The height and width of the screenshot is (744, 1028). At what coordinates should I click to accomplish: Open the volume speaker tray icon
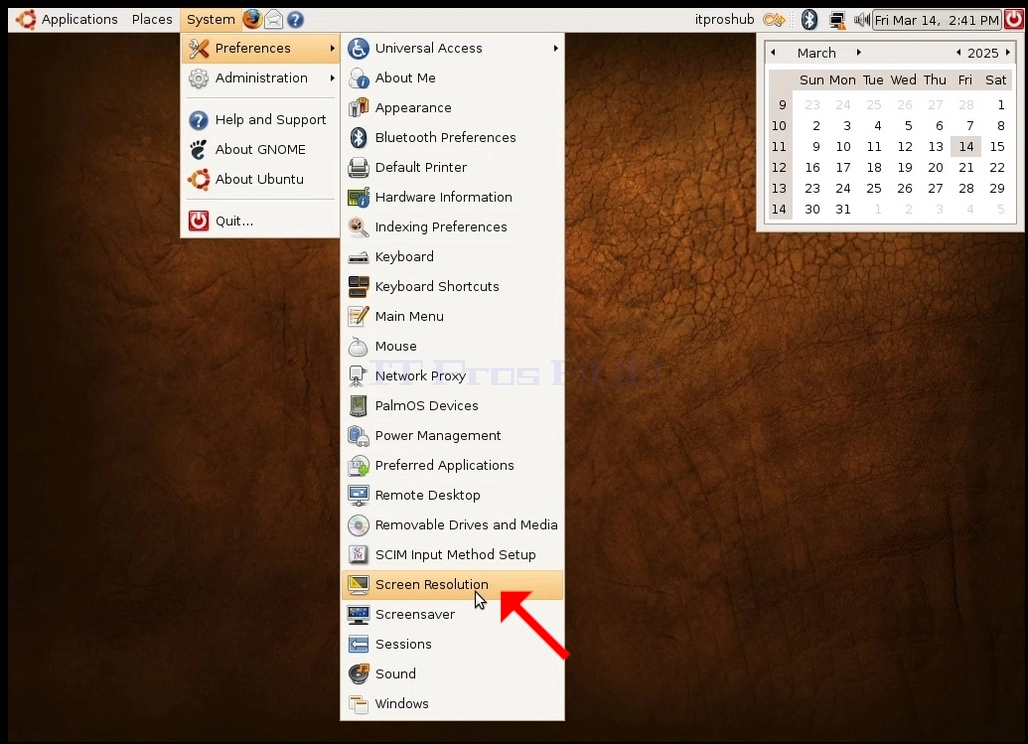point(861,20)
